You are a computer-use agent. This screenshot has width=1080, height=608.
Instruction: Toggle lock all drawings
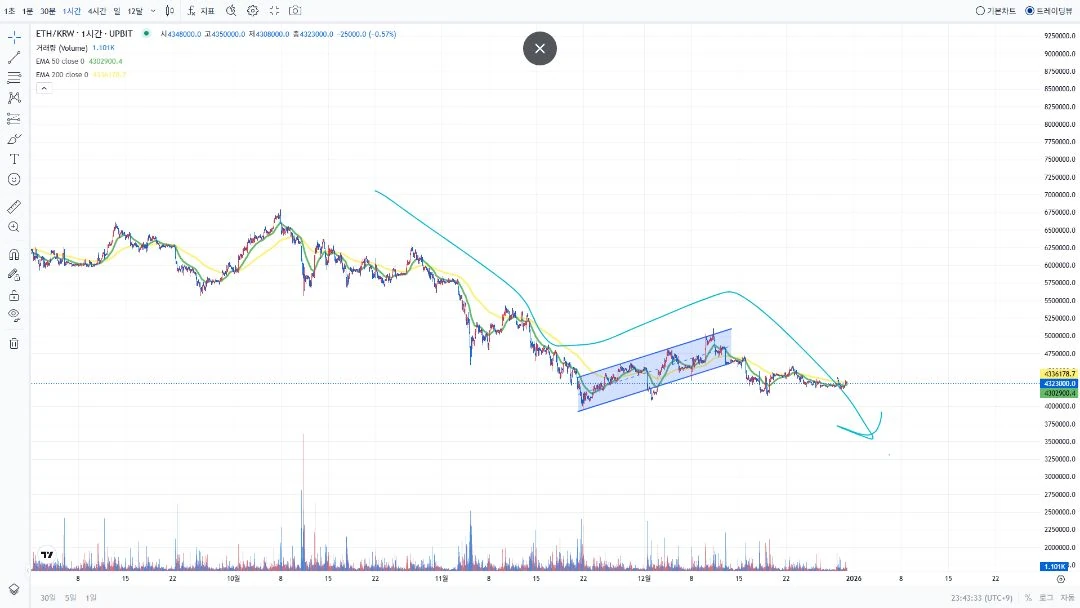pyautogui.click(x=14, y=295)
